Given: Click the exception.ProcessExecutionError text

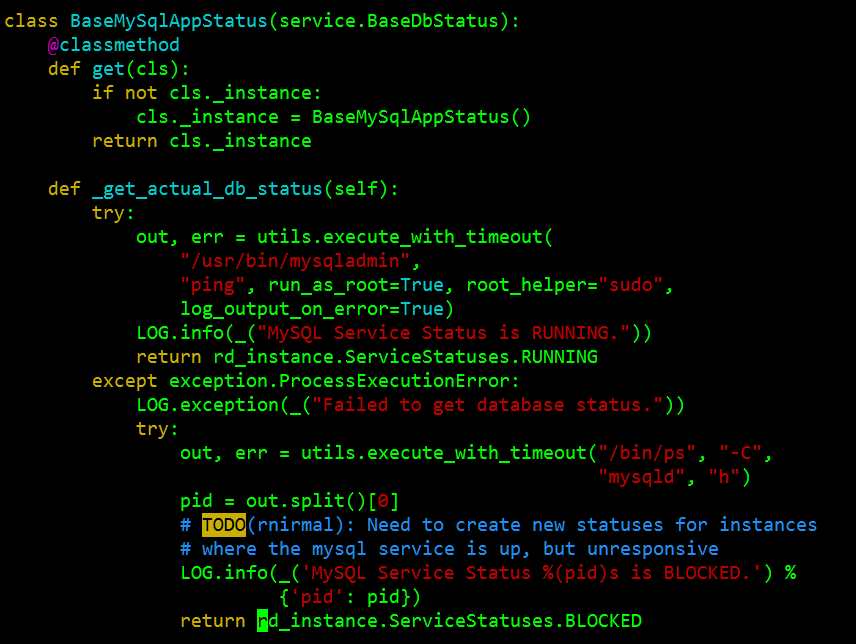Looking at the screenshot, I should click(344, 381).
